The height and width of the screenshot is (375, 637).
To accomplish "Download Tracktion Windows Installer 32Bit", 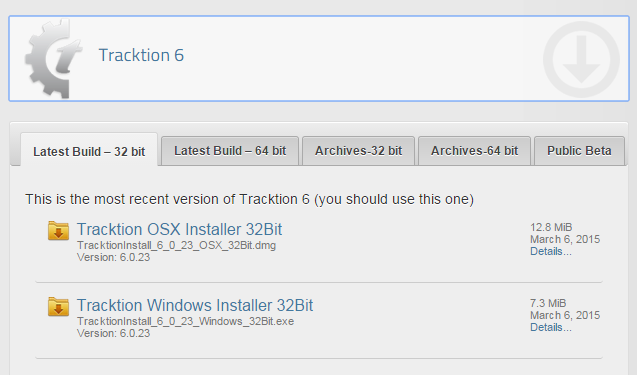I will [195, 305].
